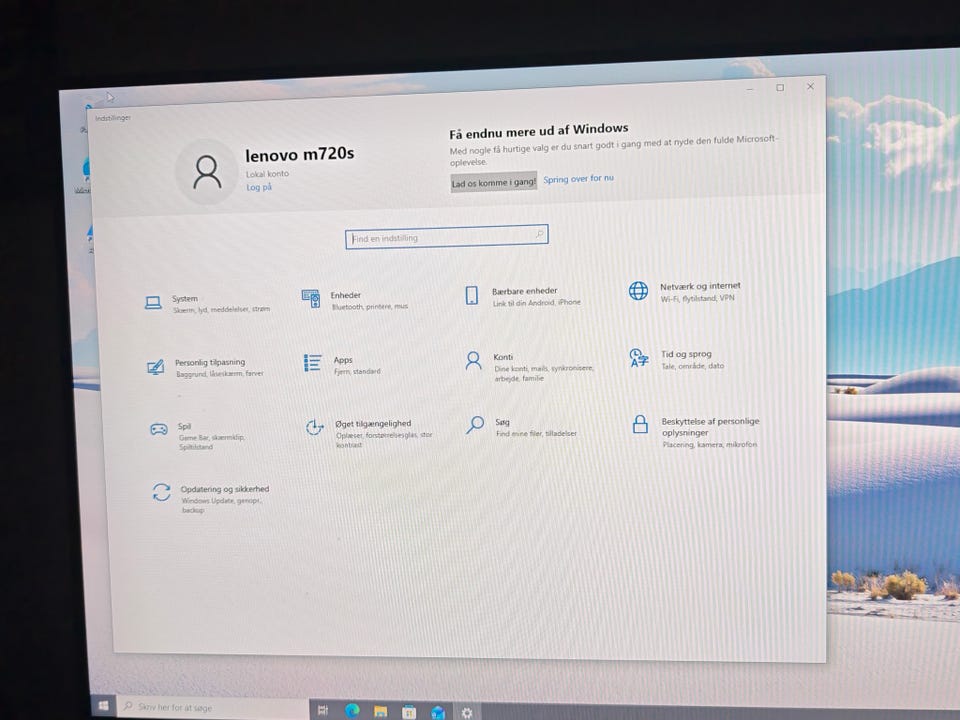This screenshot has width=960, height=720.
Task: Click the Lad os komme i gang! button
Action: click(x=493, y=182)
